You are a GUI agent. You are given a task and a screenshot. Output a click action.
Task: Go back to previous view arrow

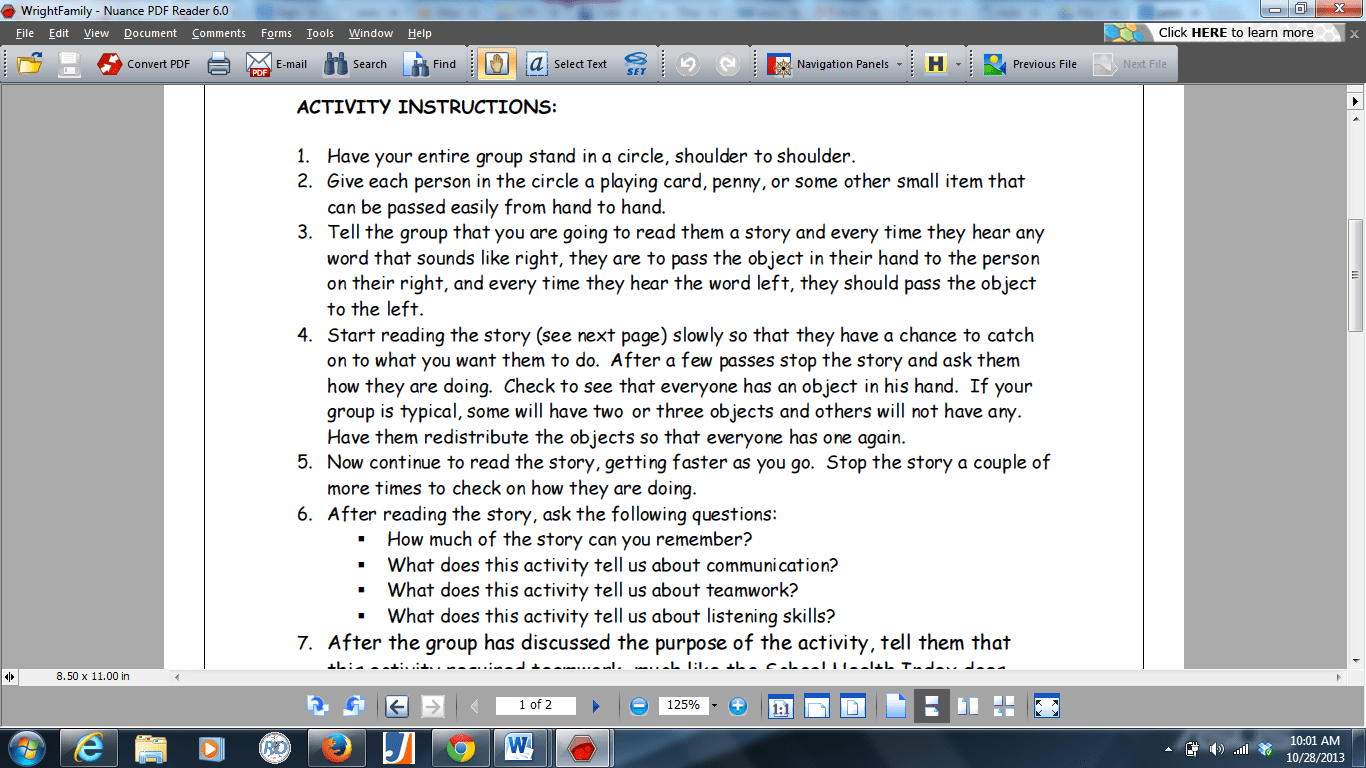click(x=397, y=706)
